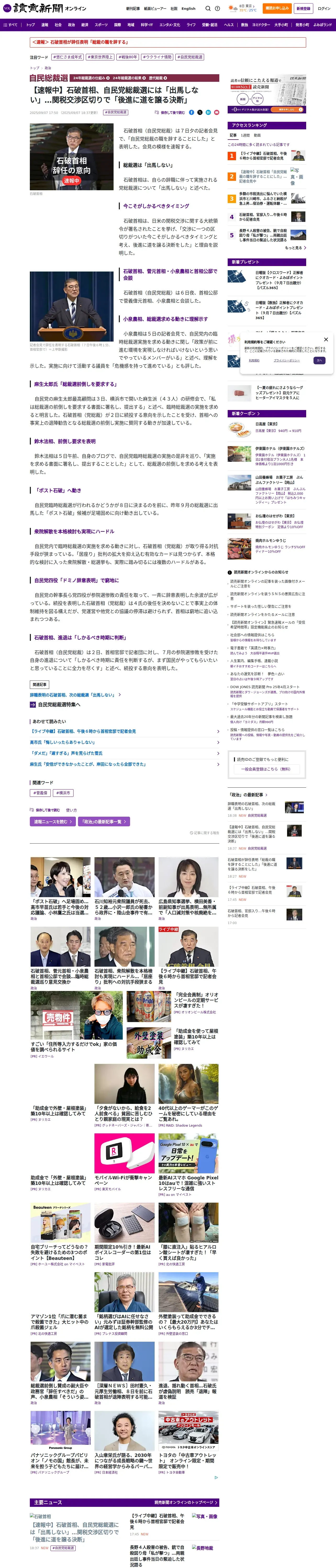The height and width of the screenshot is (1568, 336).
Task: Close the 利用規約 confirmation popup
Action: [326, 340]
